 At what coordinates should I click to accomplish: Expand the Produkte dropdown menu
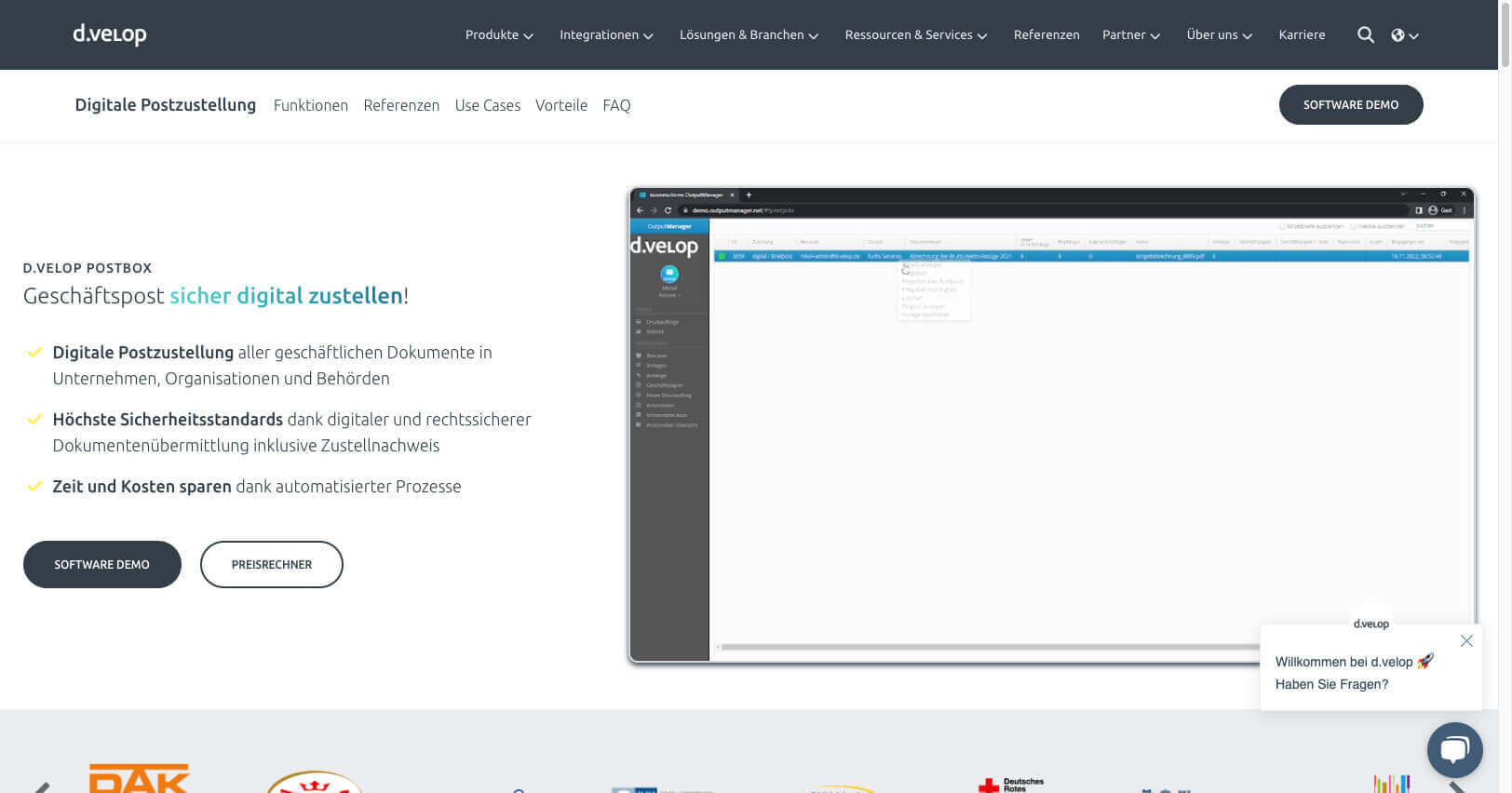click(x=499, y=35)
